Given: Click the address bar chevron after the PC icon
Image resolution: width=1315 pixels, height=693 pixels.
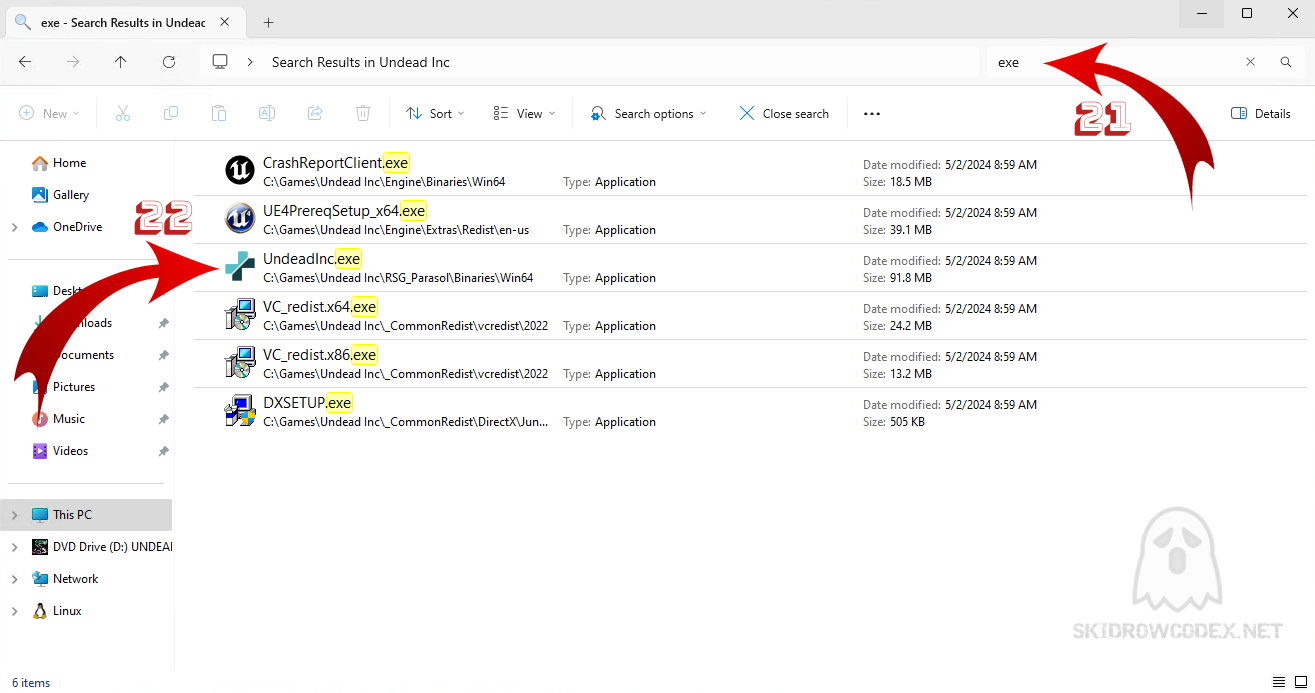Looking at the screenshot, I should click(250, 62).
